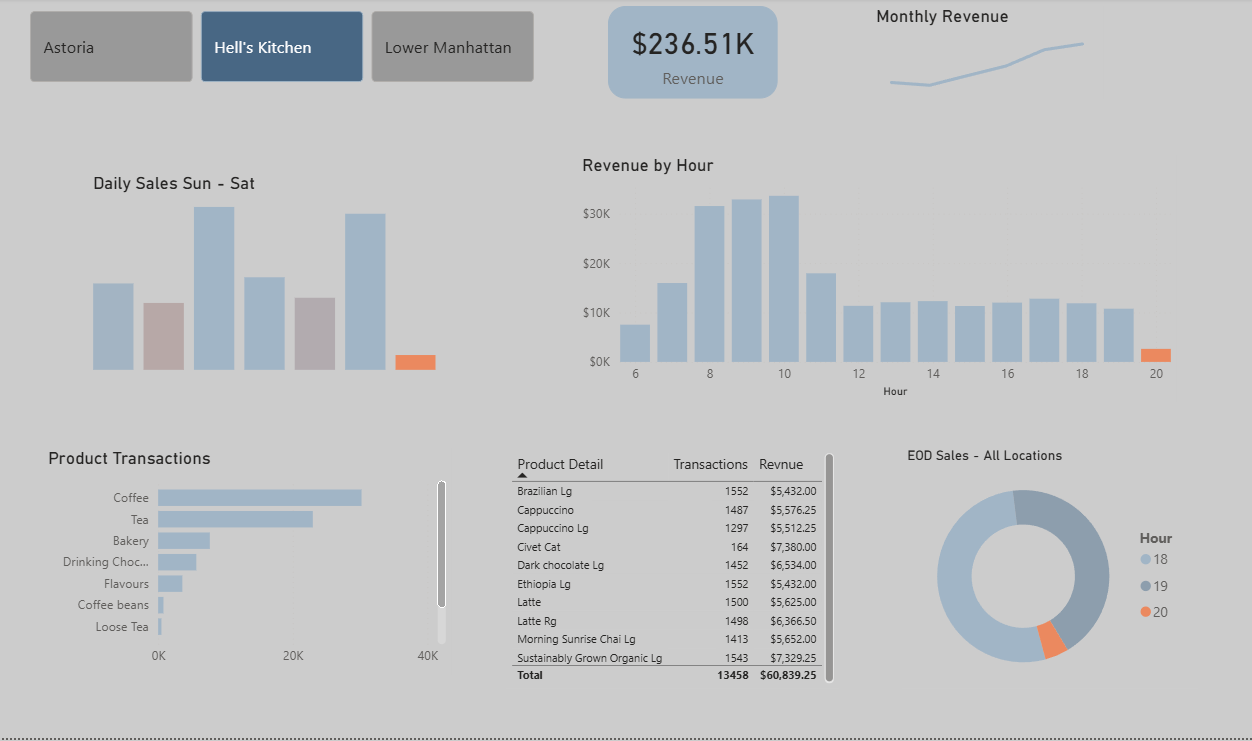This screenshot has width=1252, height=741.
Task: Sort table by Revnue column header
Action: [x=780, y=464]
